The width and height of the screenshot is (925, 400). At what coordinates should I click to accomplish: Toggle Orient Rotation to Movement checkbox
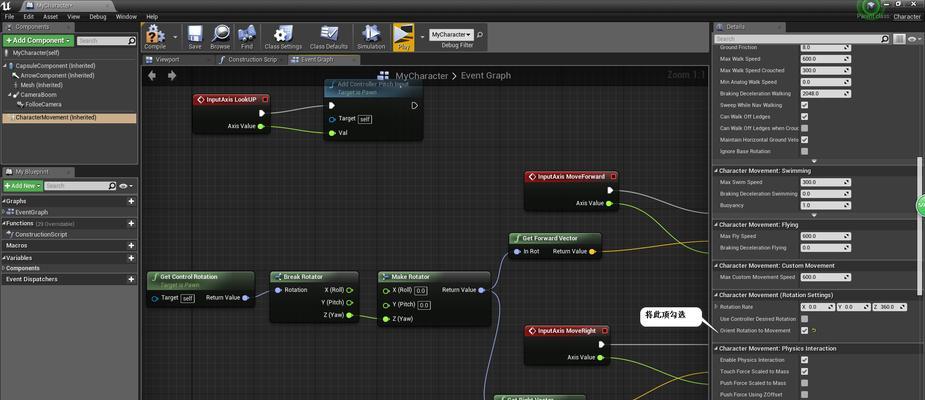click(x=804, y=330)
